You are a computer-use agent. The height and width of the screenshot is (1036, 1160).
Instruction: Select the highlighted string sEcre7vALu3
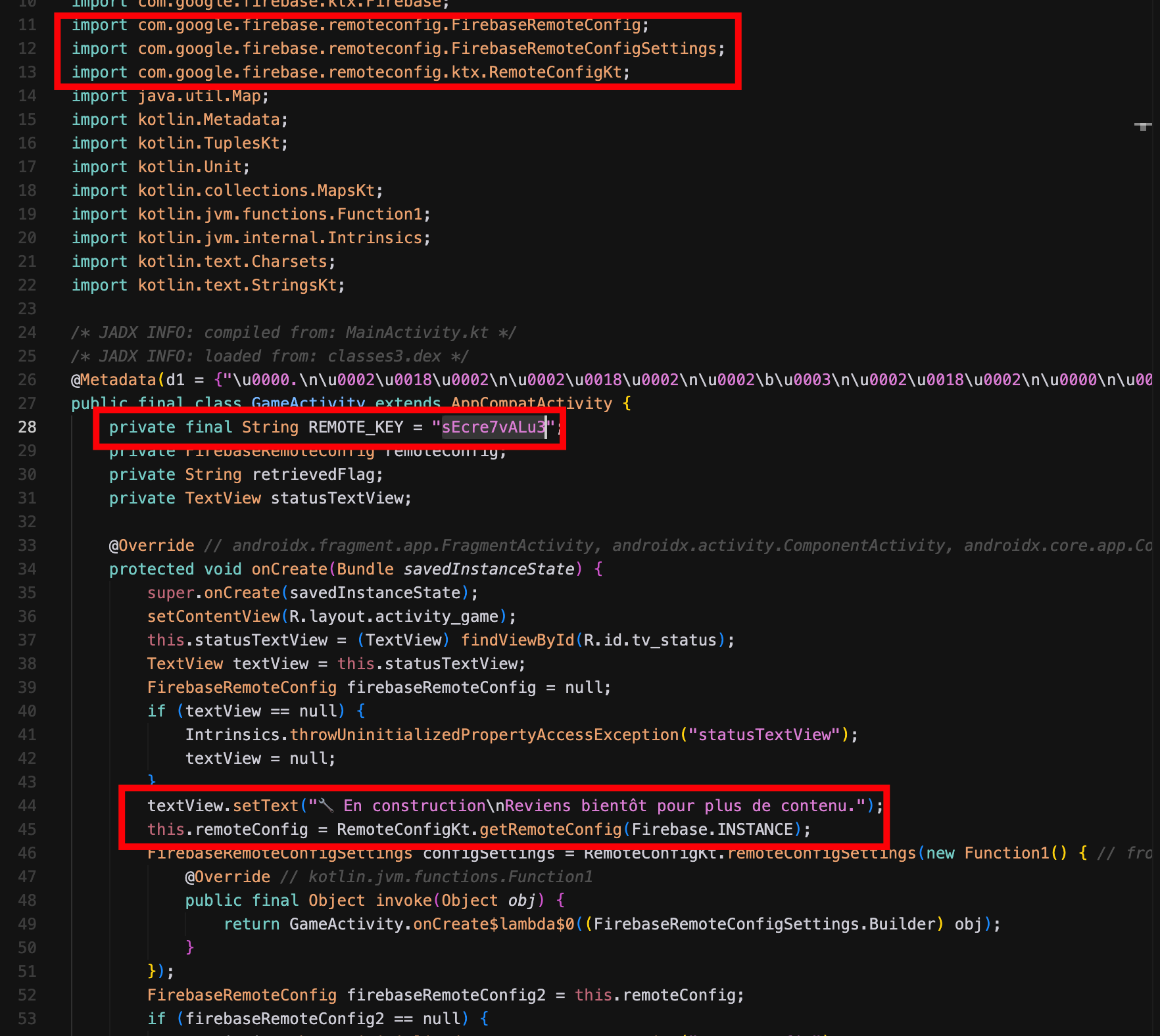click(493, 427)
